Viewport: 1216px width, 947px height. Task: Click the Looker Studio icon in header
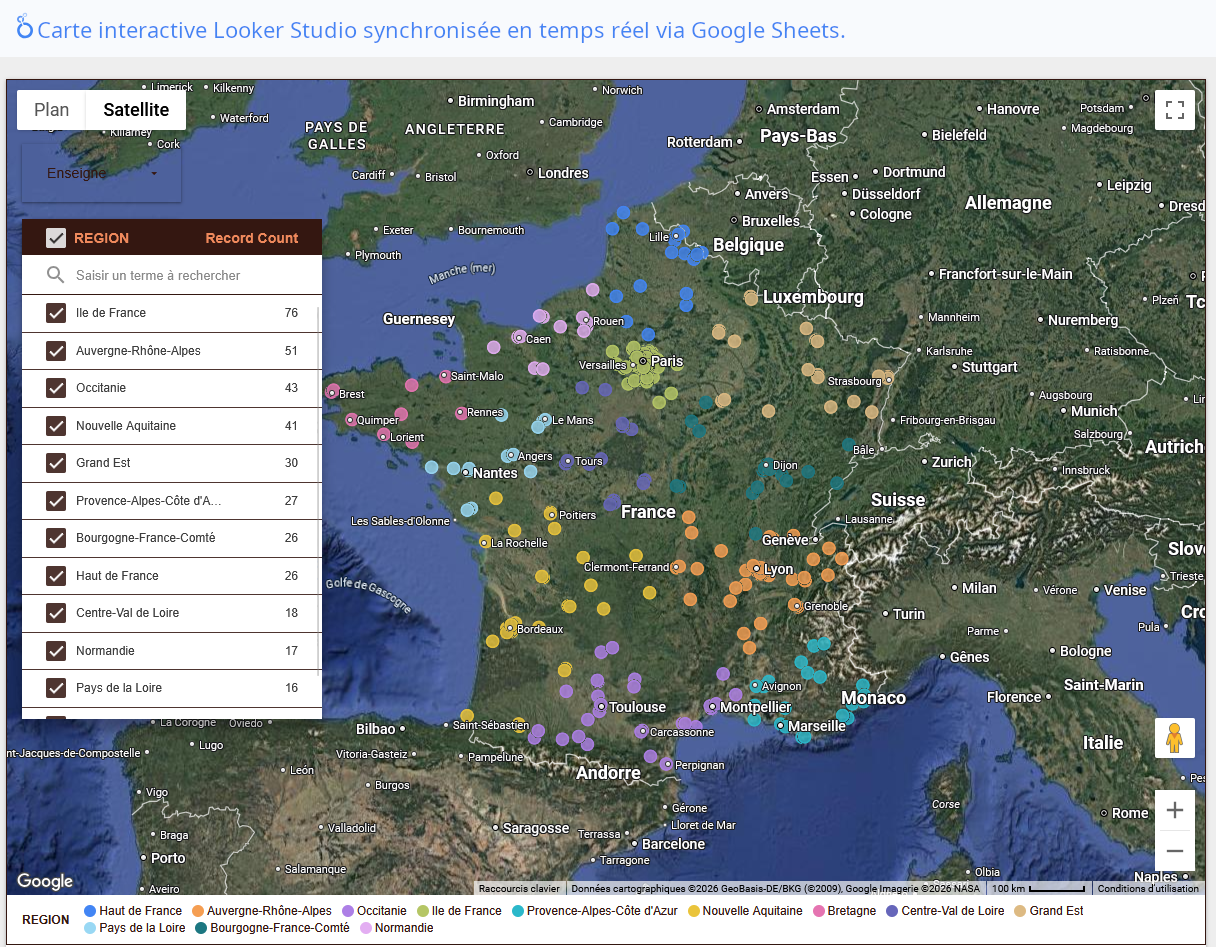click(x=25, y=28)
